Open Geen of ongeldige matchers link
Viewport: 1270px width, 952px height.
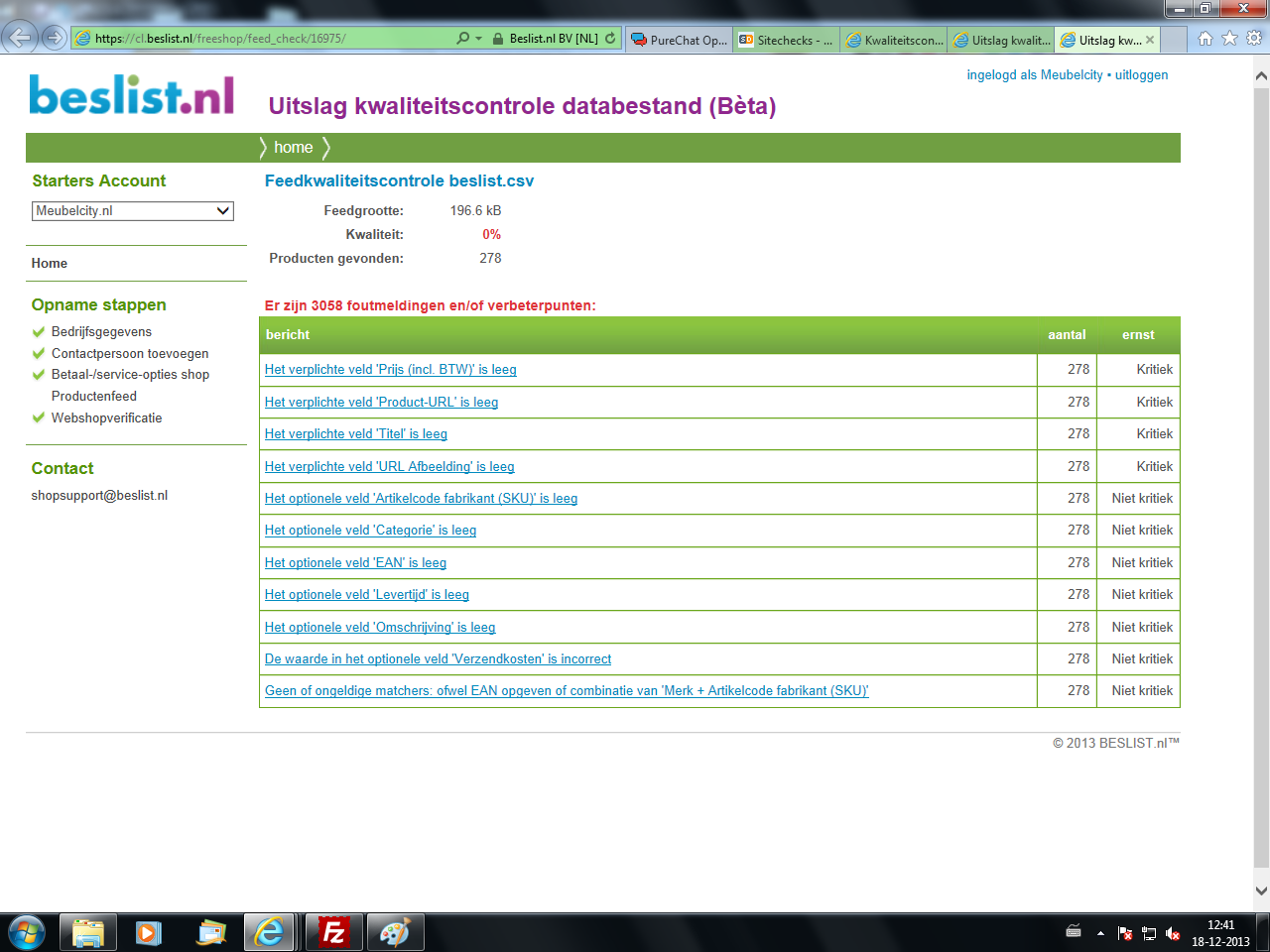click(x=567, y=691)
